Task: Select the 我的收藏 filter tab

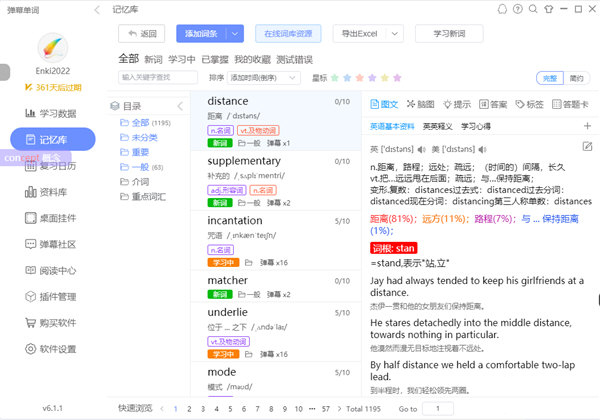Action: coord(253,59)
